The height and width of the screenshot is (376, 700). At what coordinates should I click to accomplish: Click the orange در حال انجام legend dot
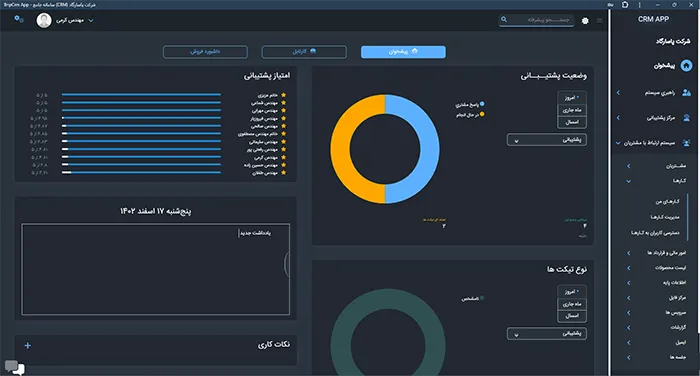[x=482, y=114]
